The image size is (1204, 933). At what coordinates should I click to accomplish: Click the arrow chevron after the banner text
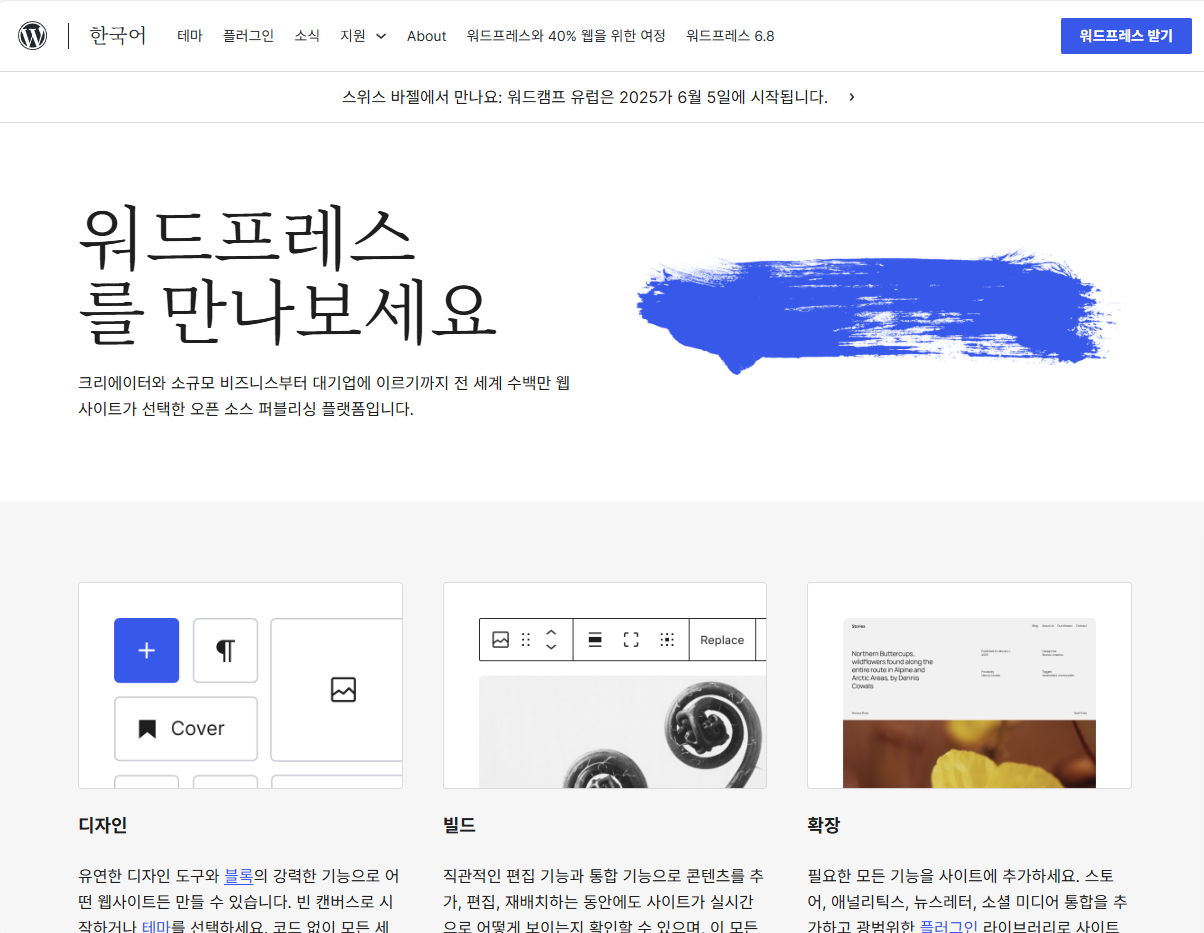point(851,97)
